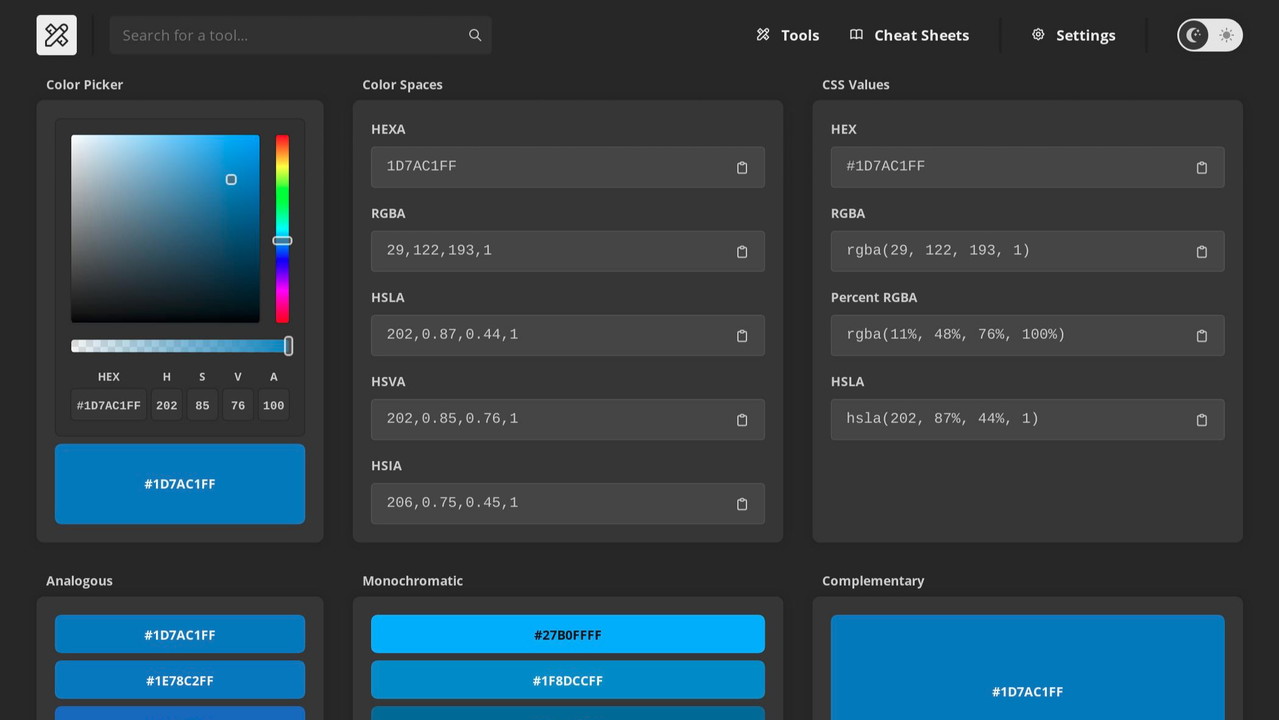
Task: Click the #1D7AC1FF color preview button
Action: point(180,484)
